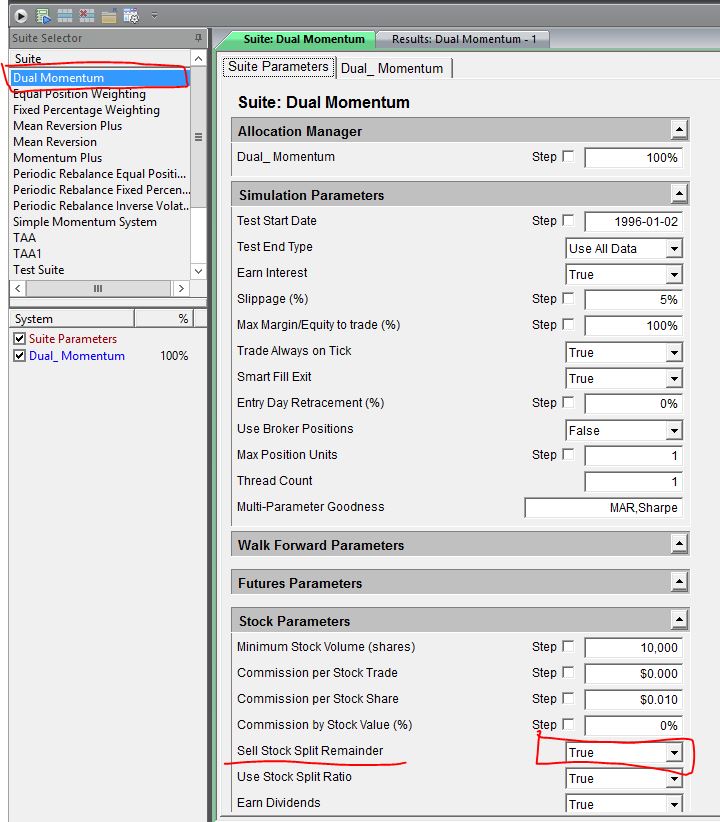Open the Sell Stock Split Remainder dropdown

(x=674, y=753)
